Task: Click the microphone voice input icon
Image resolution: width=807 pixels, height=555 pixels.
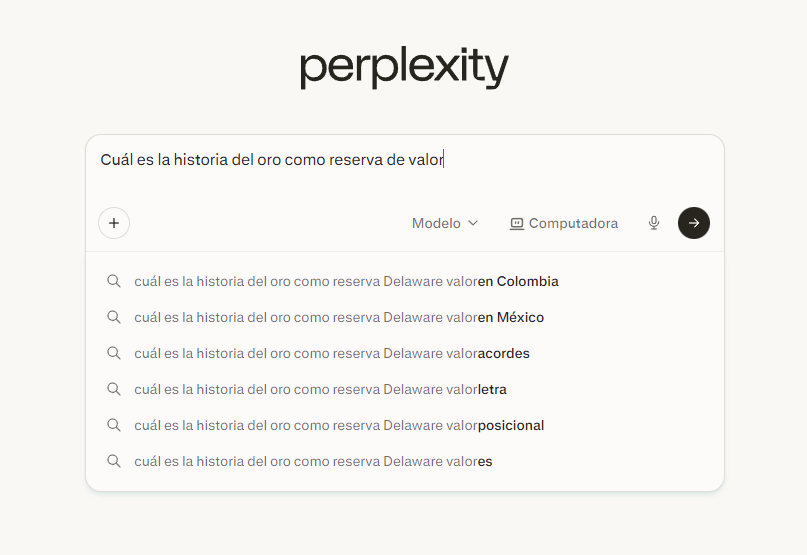Action: pos(654,223)
